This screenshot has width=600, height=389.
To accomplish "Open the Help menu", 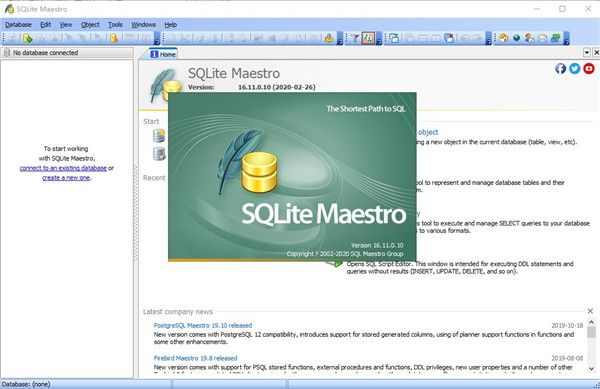I will tap(170, 24).
